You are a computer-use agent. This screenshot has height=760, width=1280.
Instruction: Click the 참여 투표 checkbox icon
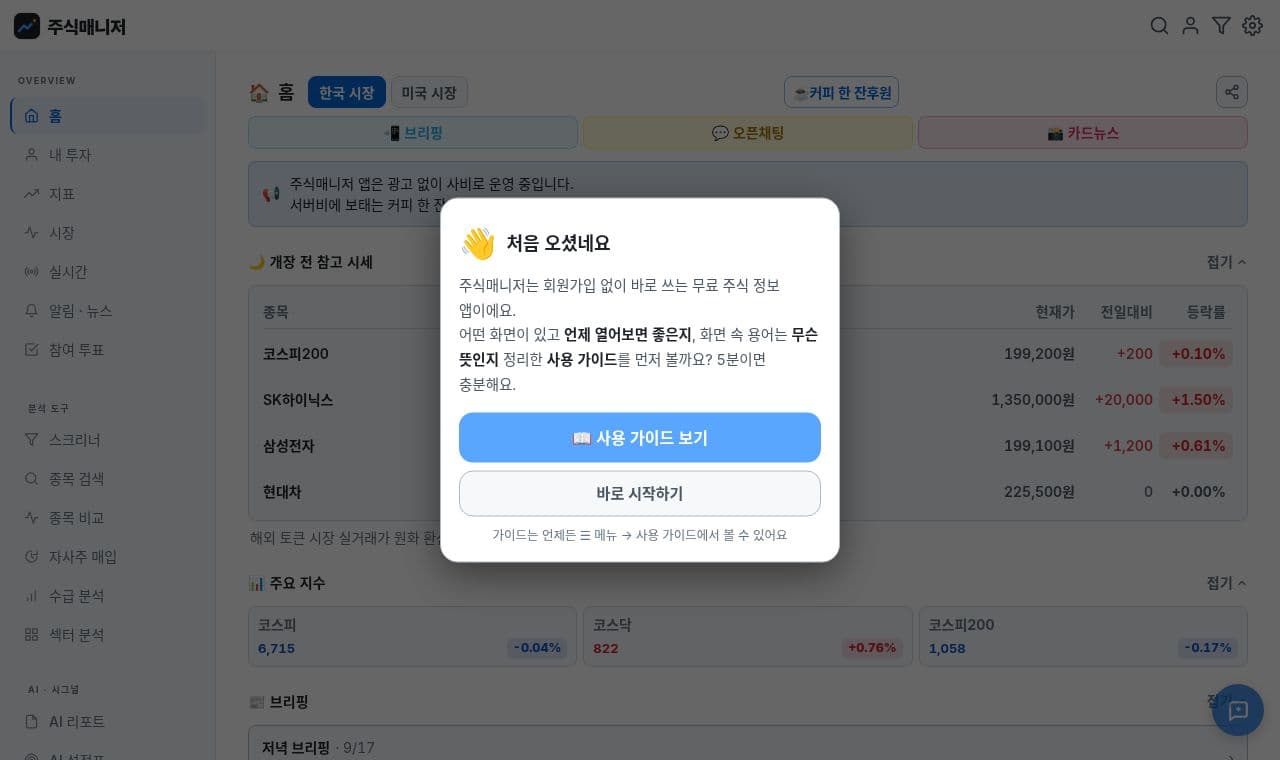click(x=31, y=350)
